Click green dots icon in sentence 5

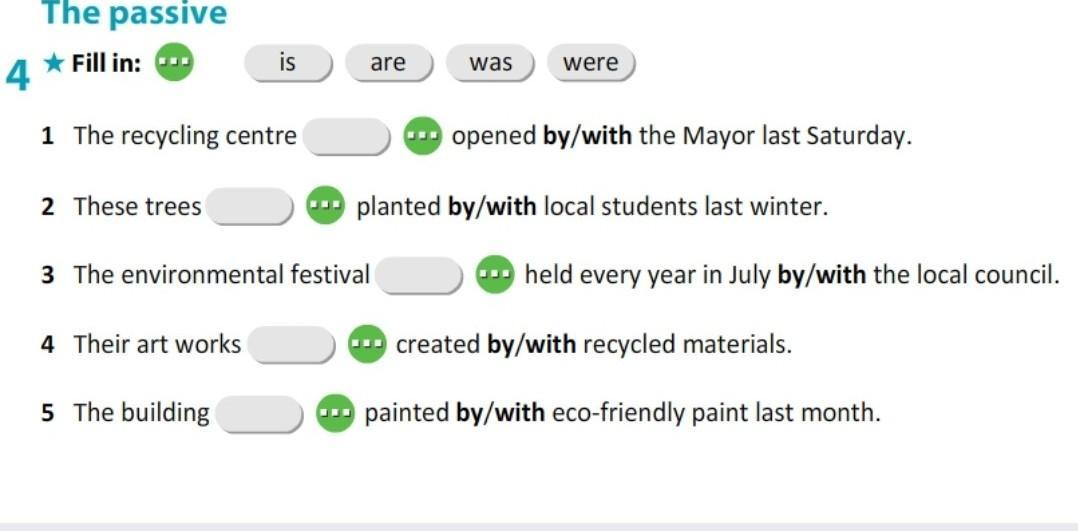[x=336, y=413]
